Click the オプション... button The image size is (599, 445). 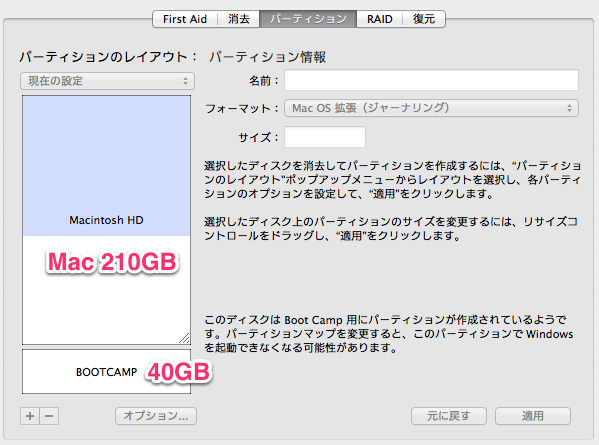[x=156, y=416]
